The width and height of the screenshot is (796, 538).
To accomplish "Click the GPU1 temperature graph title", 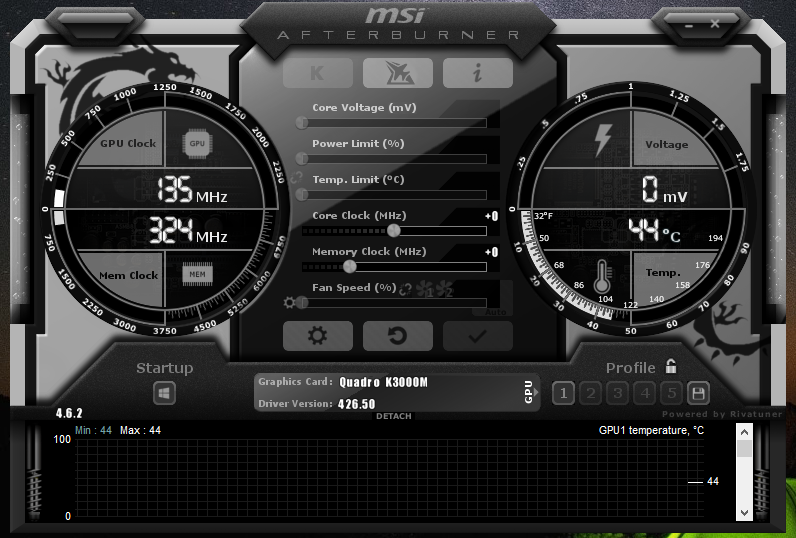I will point(651,430).
